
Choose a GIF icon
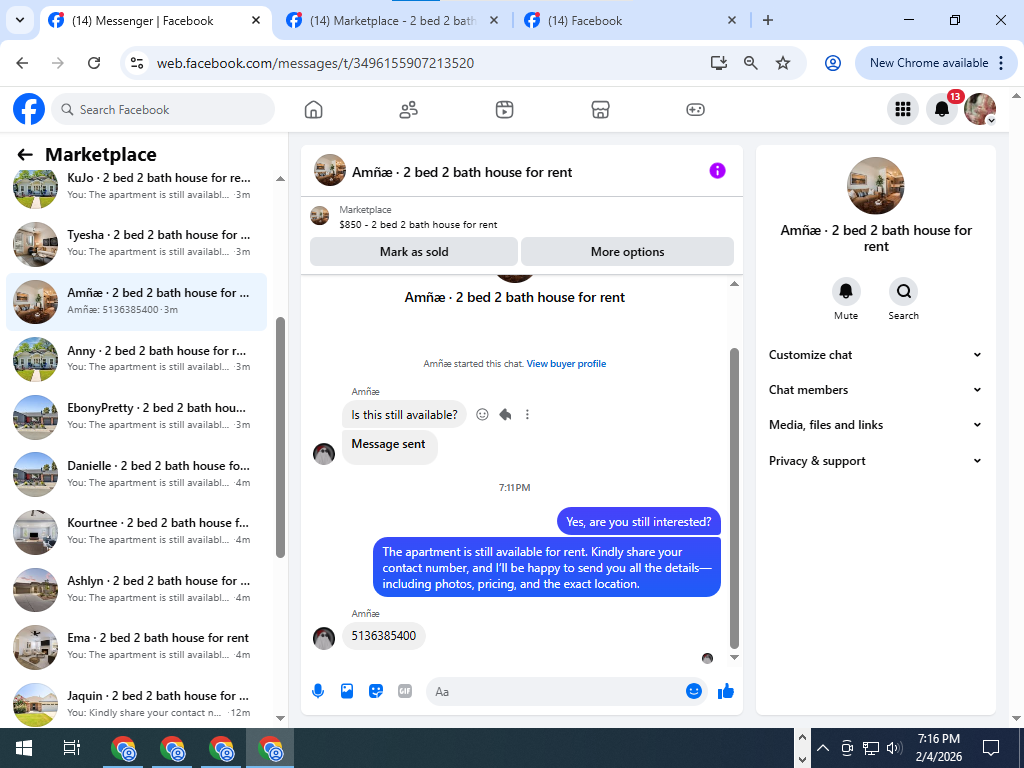[x=405, y=691]
